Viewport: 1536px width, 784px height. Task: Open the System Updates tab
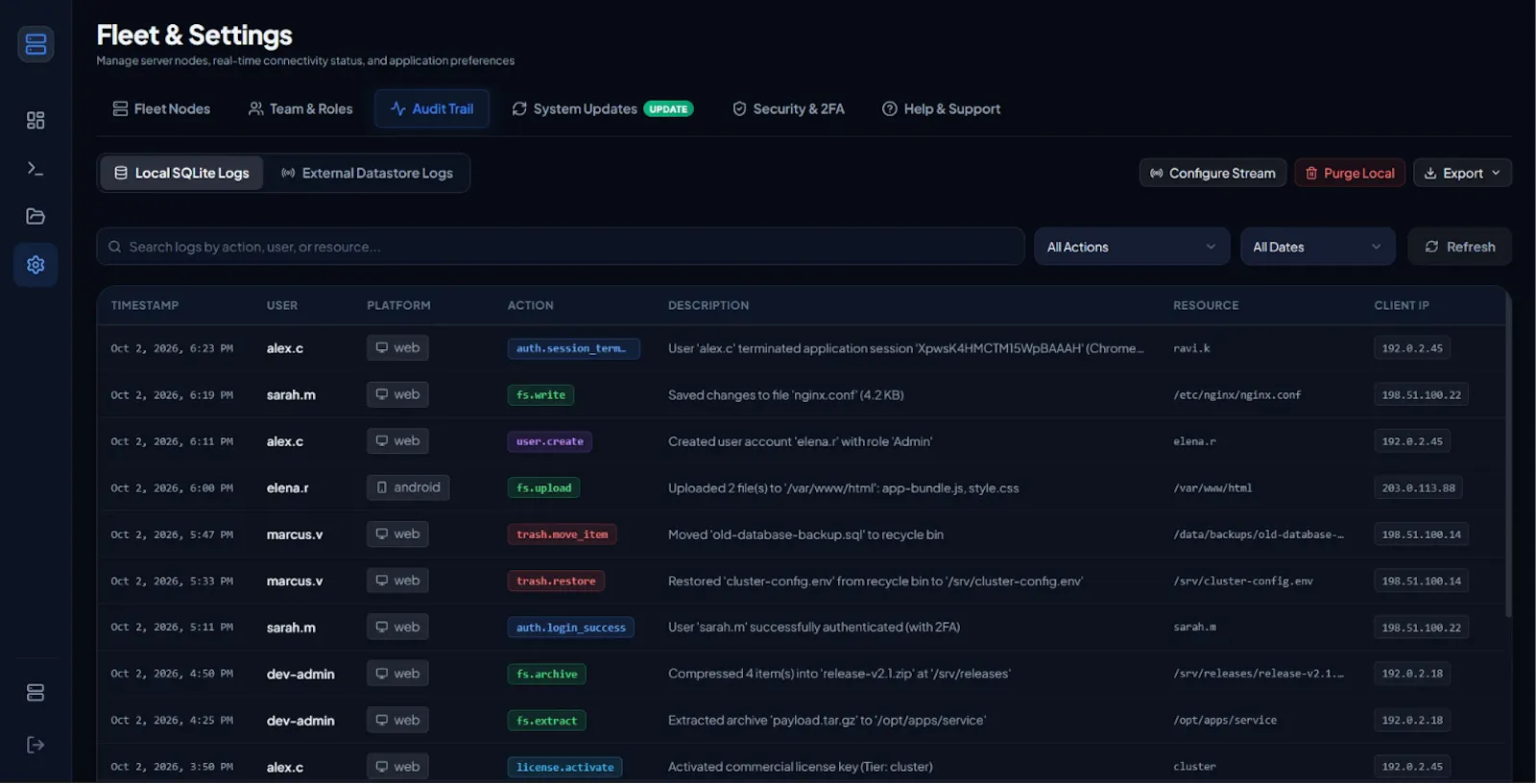coord(602,108)
